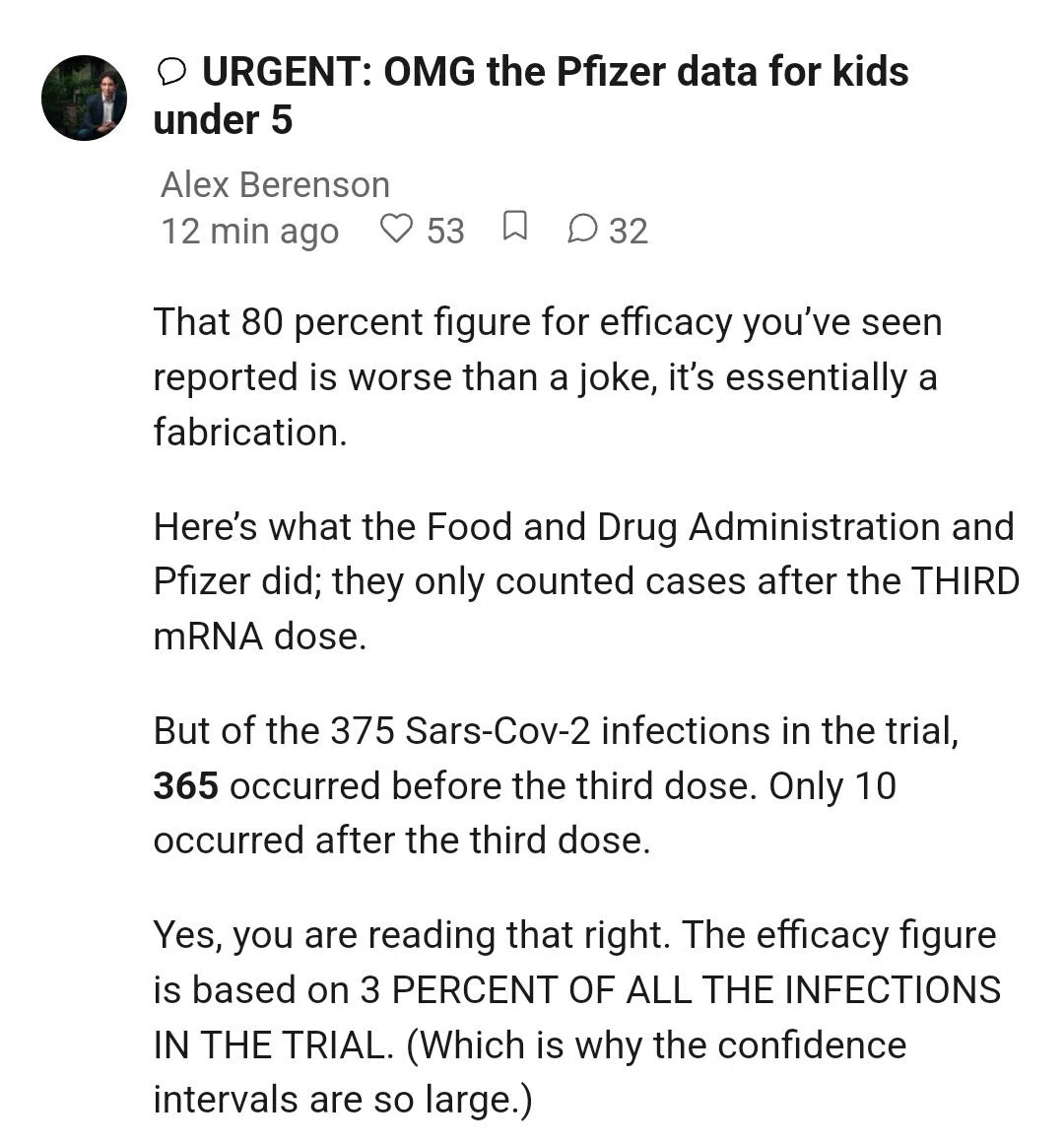Click the '12 min ago' timestamp

(250, 232)
